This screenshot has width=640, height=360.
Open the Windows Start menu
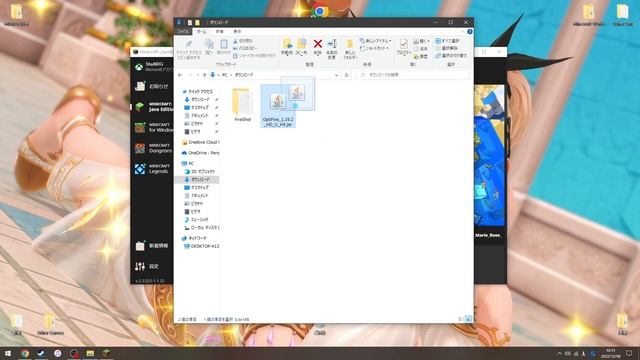pyautogui.click(x=8, y=353)
